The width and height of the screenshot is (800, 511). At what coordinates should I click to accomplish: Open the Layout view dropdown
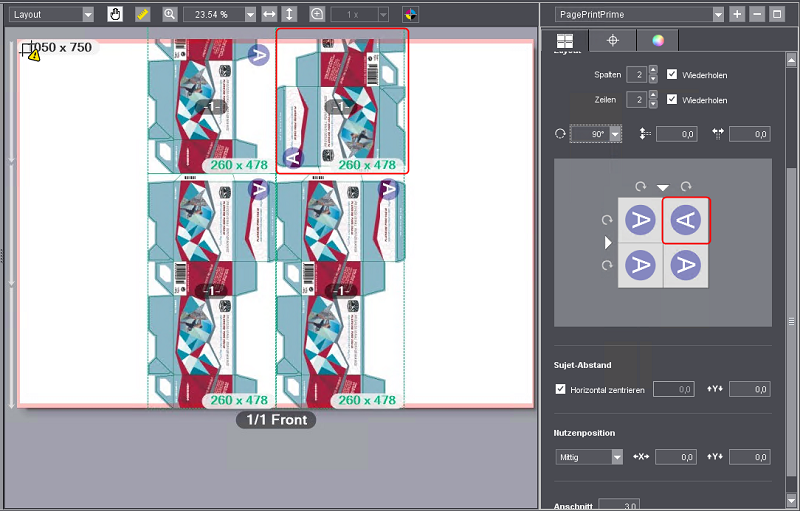click(88, 15)
